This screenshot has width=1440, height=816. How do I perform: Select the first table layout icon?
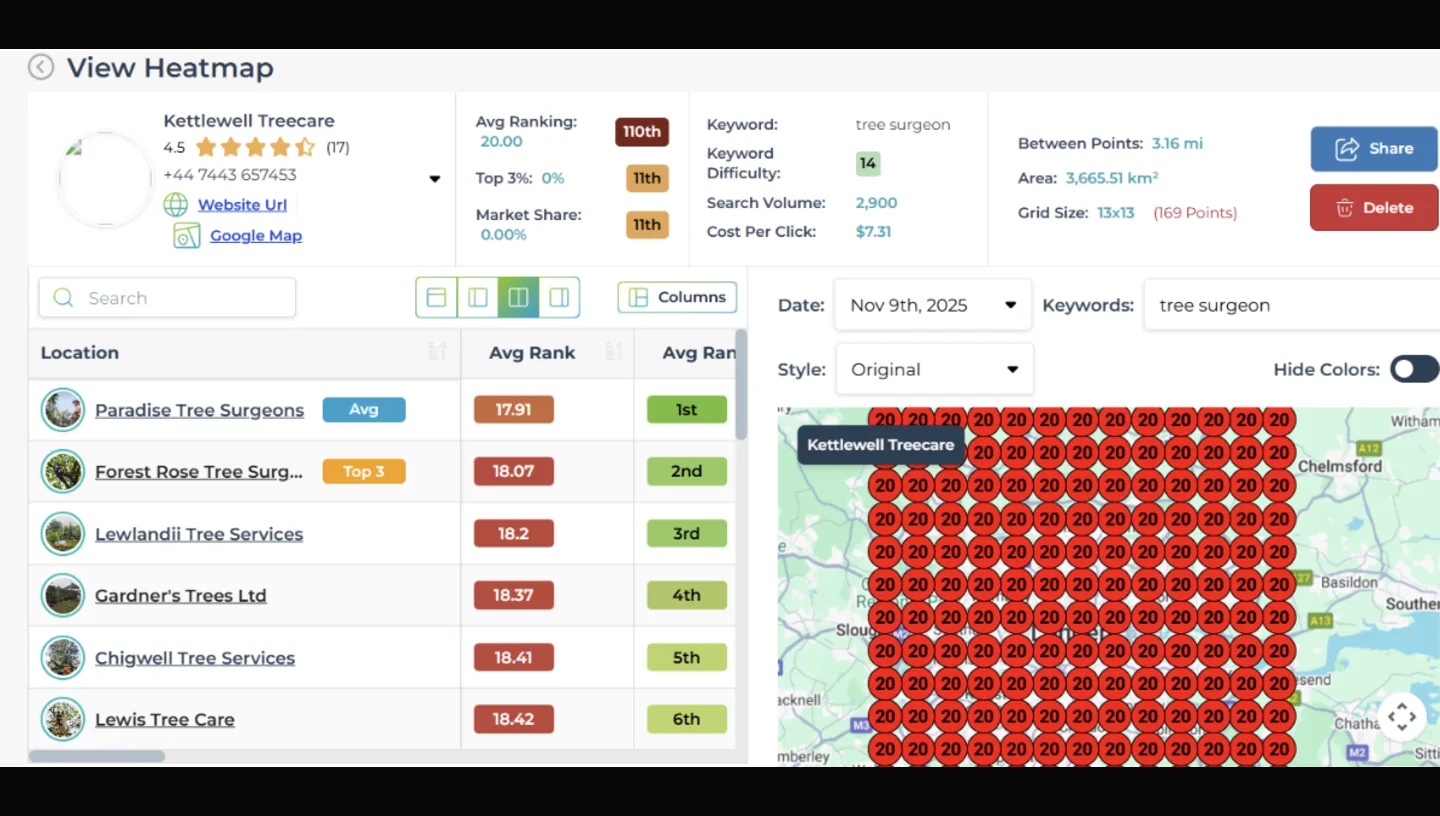coord(436,297)
